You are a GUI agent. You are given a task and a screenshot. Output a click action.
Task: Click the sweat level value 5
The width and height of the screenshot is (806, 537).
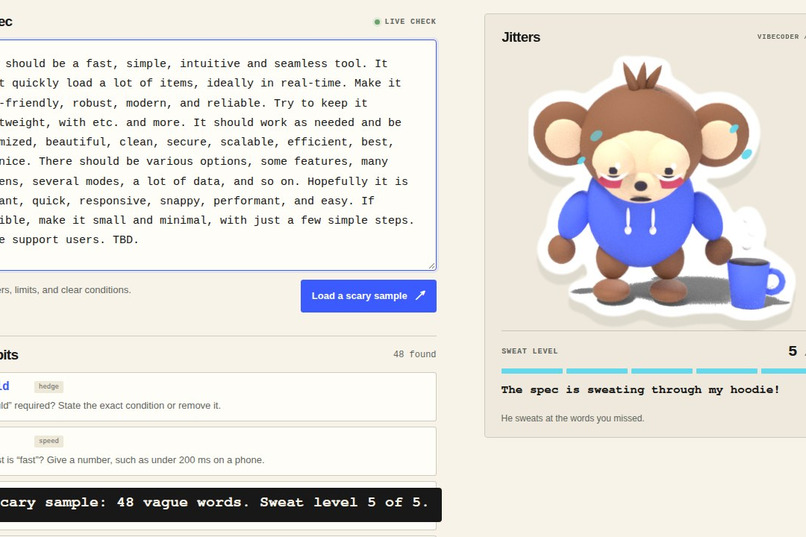(793, 351)
